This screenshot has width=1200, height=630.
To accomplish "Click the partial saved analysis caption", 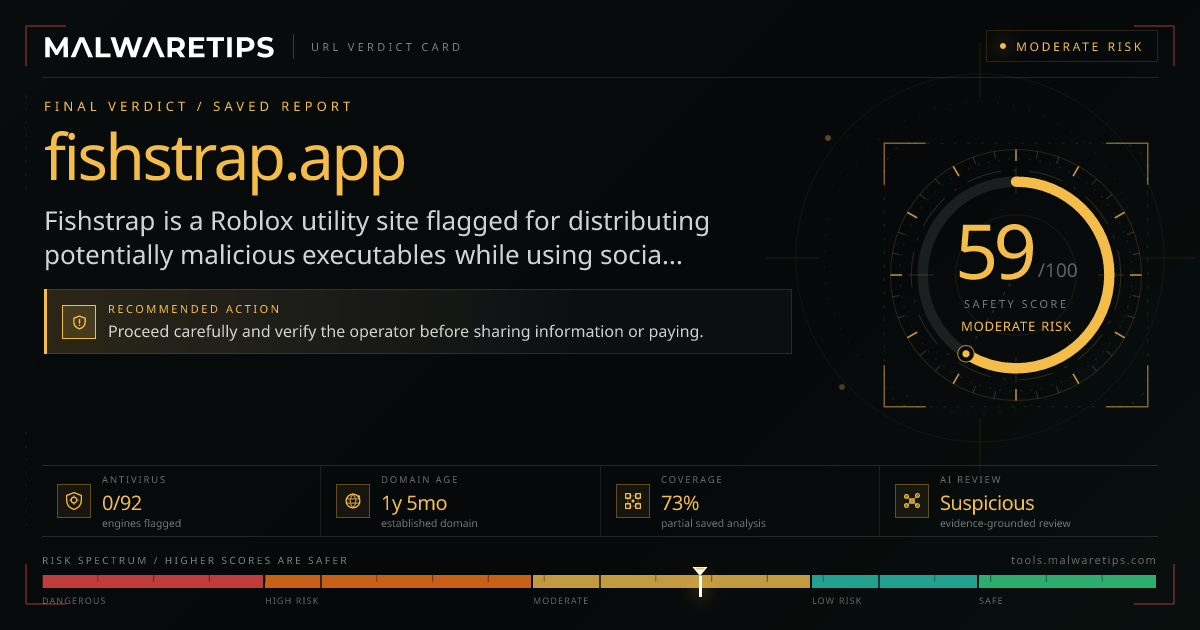I will (x=713, y=523).
